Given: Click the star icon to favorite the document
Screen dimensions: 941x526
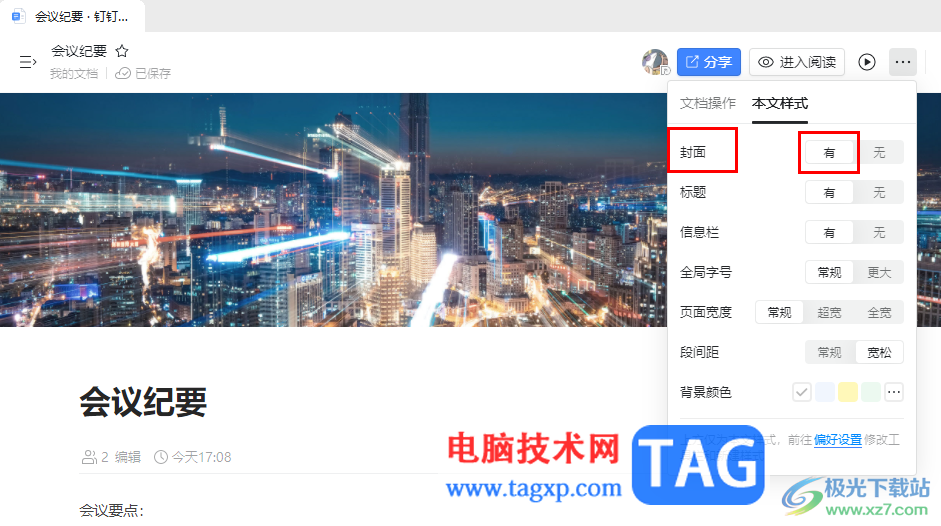Looking at the screenshot, I should (122, 51).
